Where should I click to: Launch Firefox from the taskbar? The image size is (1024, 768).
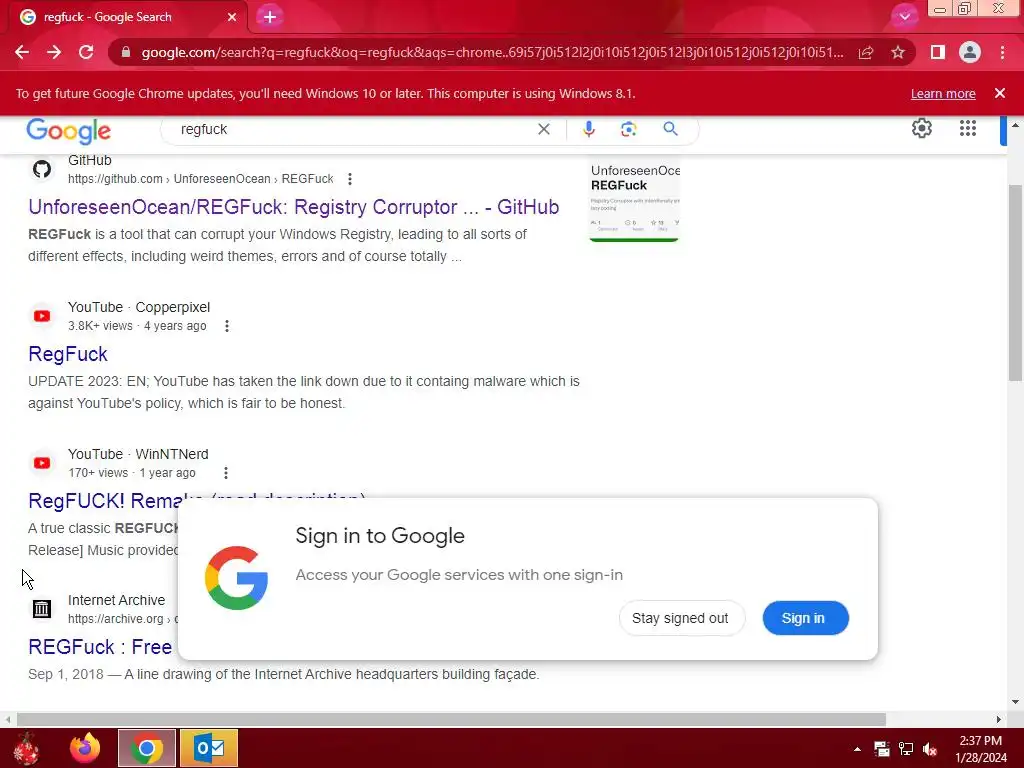[85, 748]
